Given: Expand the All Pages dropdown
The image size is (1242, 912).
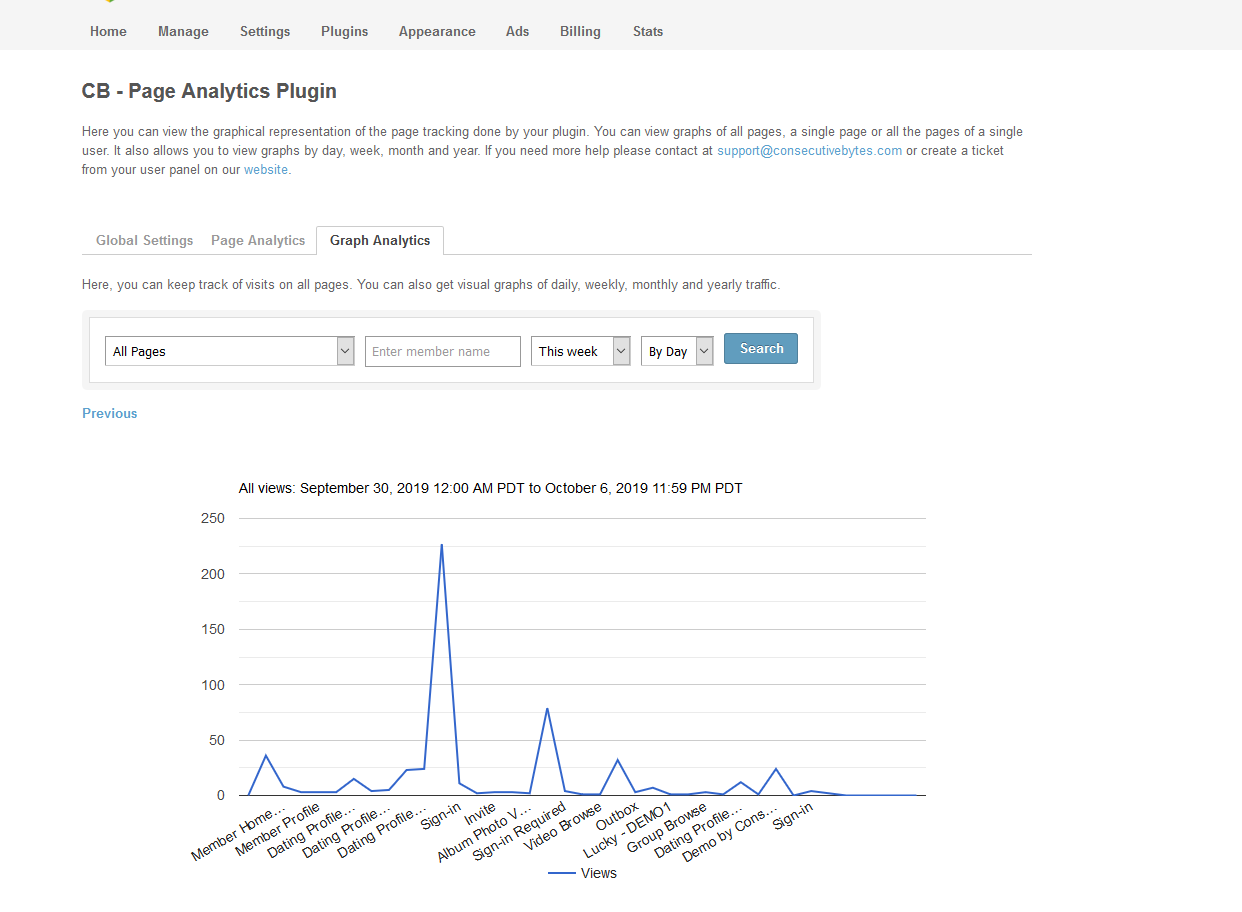Looking at the screenshot, I should coord(230,351).
